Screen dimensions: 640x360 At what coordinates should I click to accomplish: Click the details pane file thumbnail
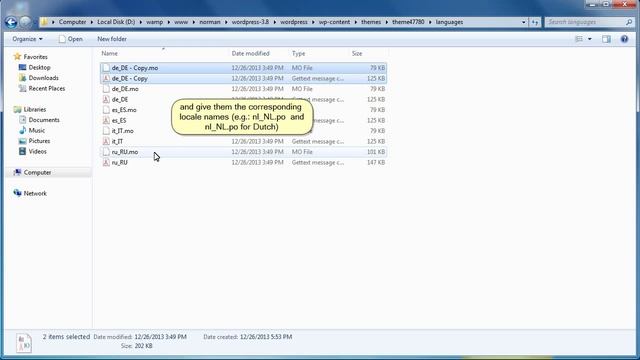(x=24, y=343)
